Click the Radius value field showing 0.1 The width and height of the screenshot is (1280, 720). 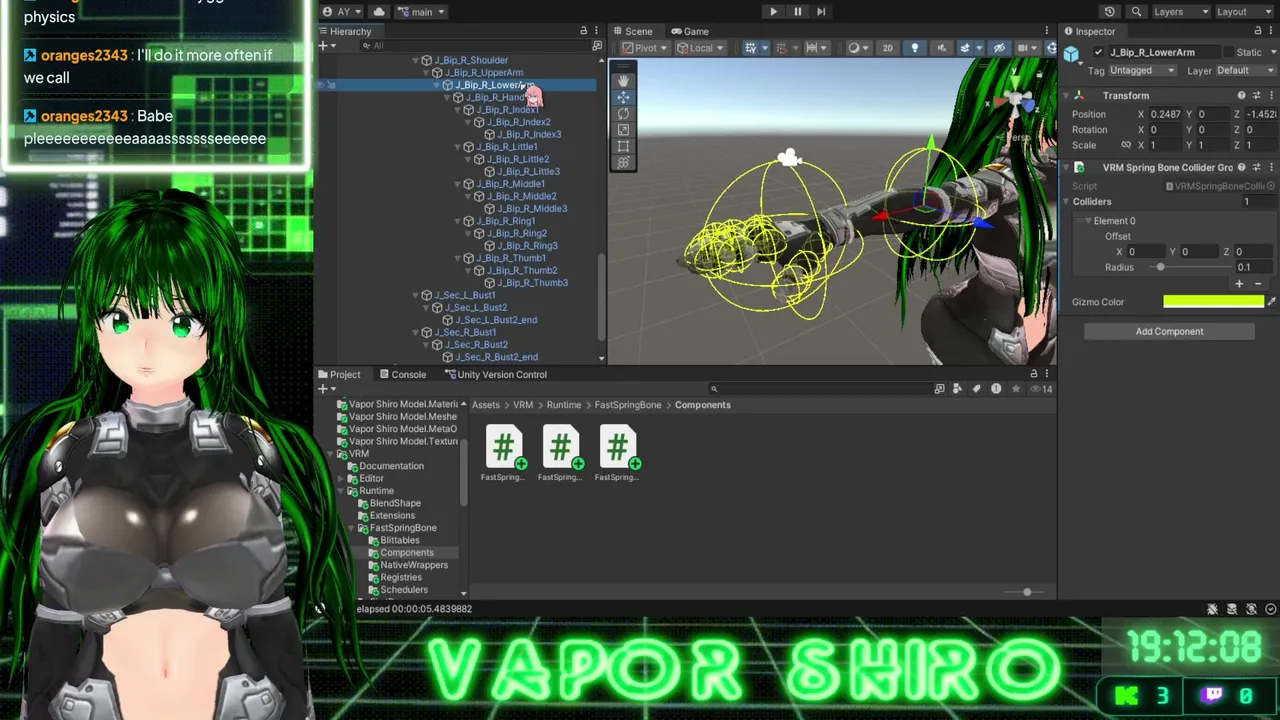pyautogui.click(x=1255, y=268)
